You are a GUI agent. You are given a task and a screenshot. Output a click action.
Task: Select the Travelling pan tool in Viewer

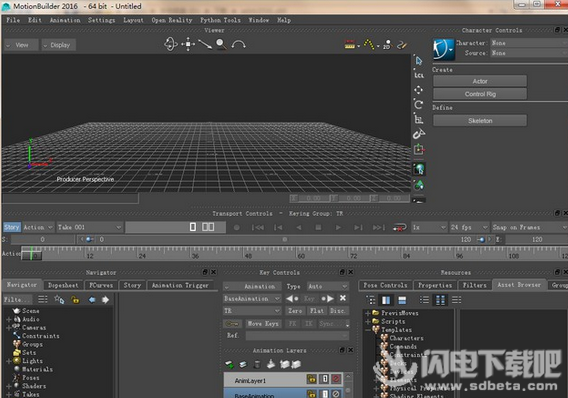(188, 44)
